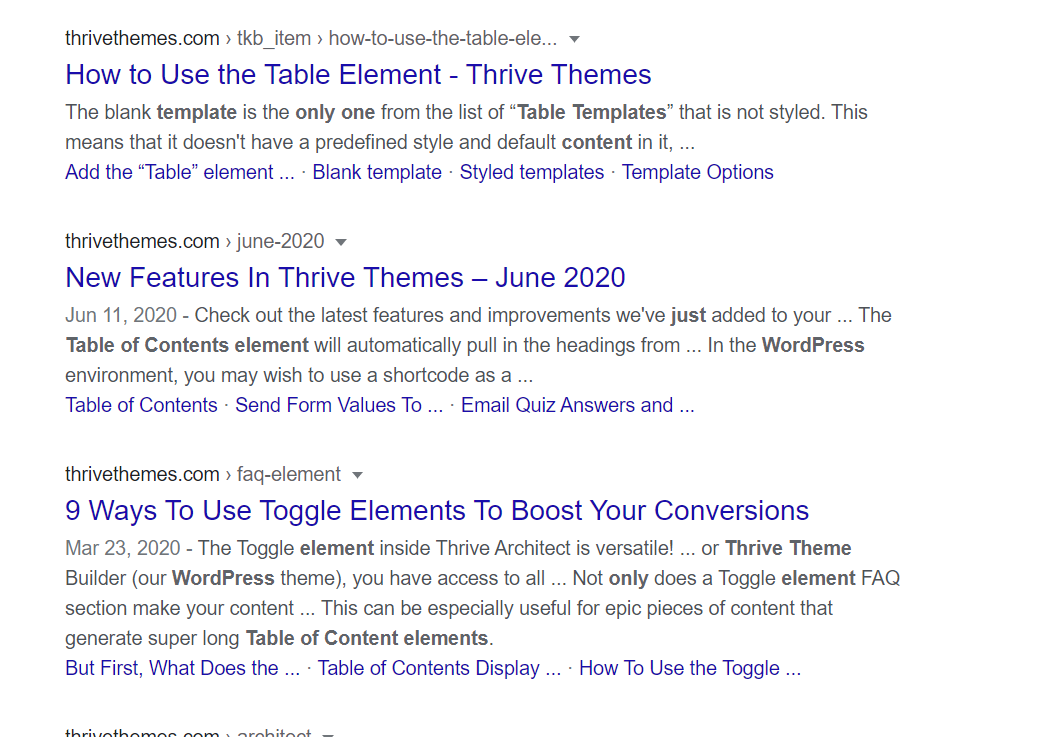
Task: Click the thrivethemes.com › faq-element breadcrumb URL
Action: (x=203, y=475)
